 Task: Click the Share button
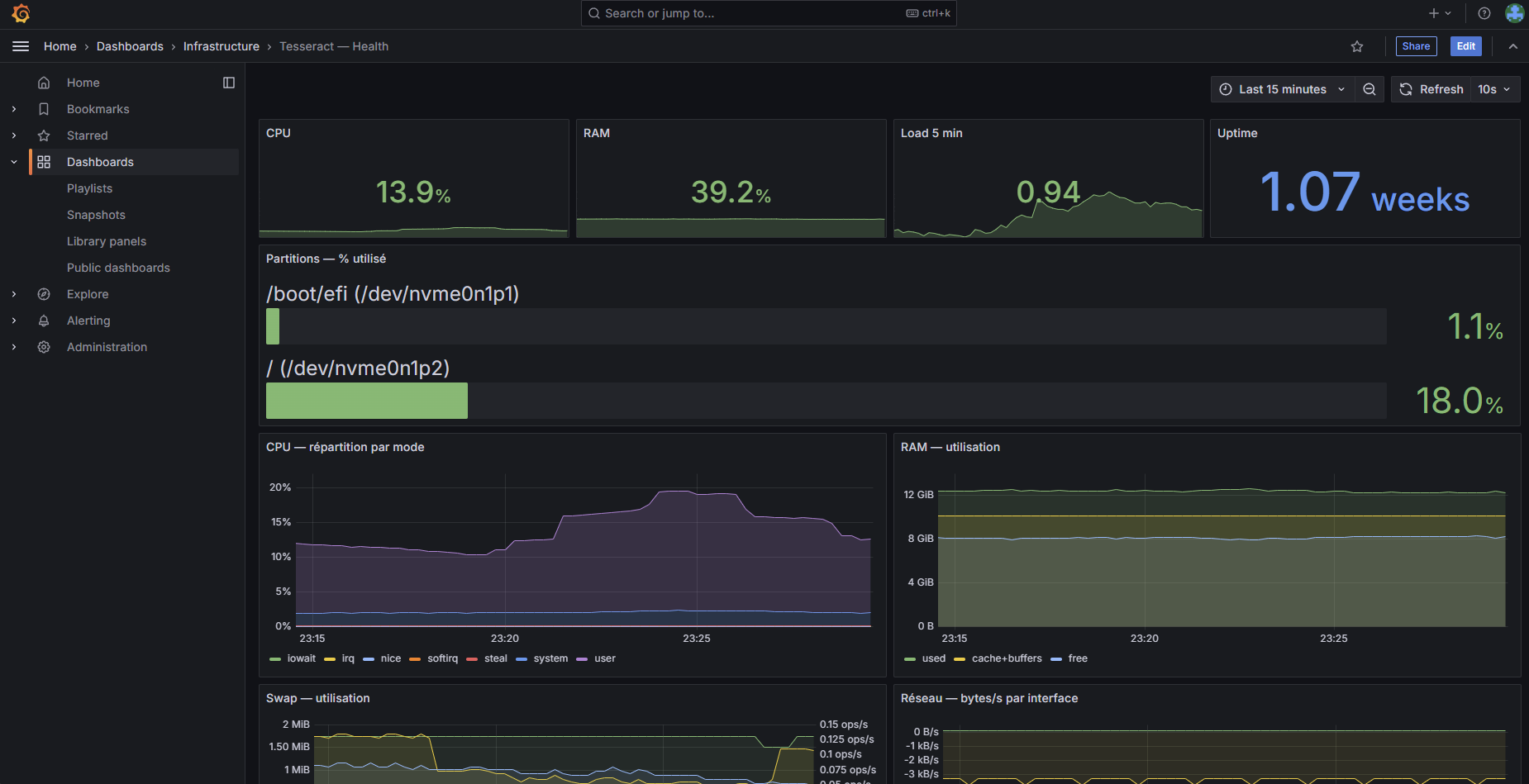point(1416,46)
